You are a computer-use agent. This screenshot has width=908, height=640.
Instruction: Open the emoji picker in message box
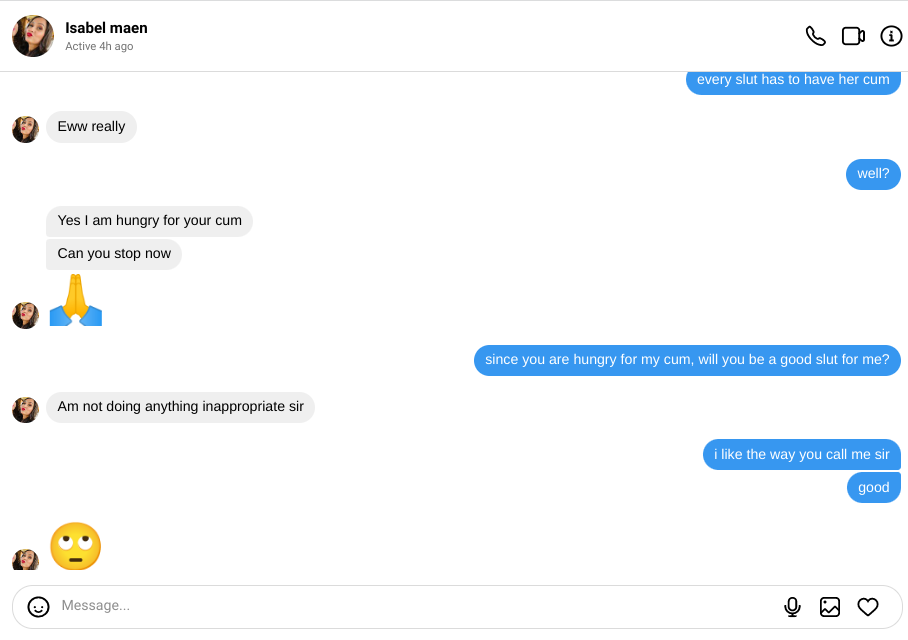click(x=39, y=606)
